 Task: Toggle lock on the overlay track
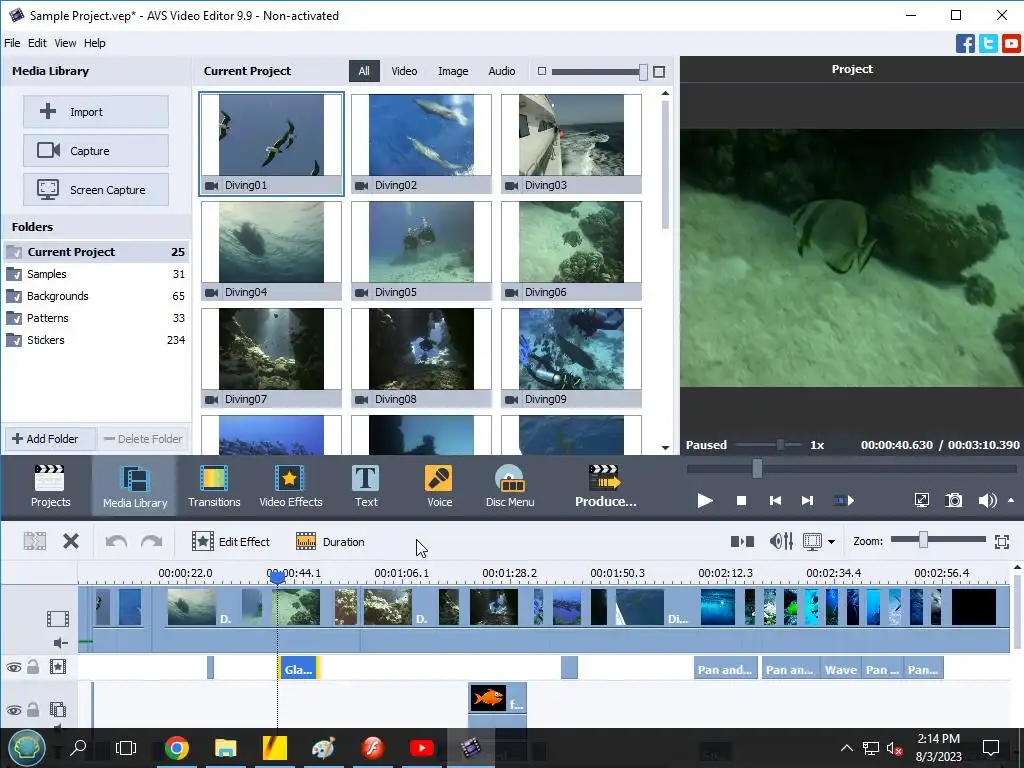pyautogui.click(x=33, y=709)
